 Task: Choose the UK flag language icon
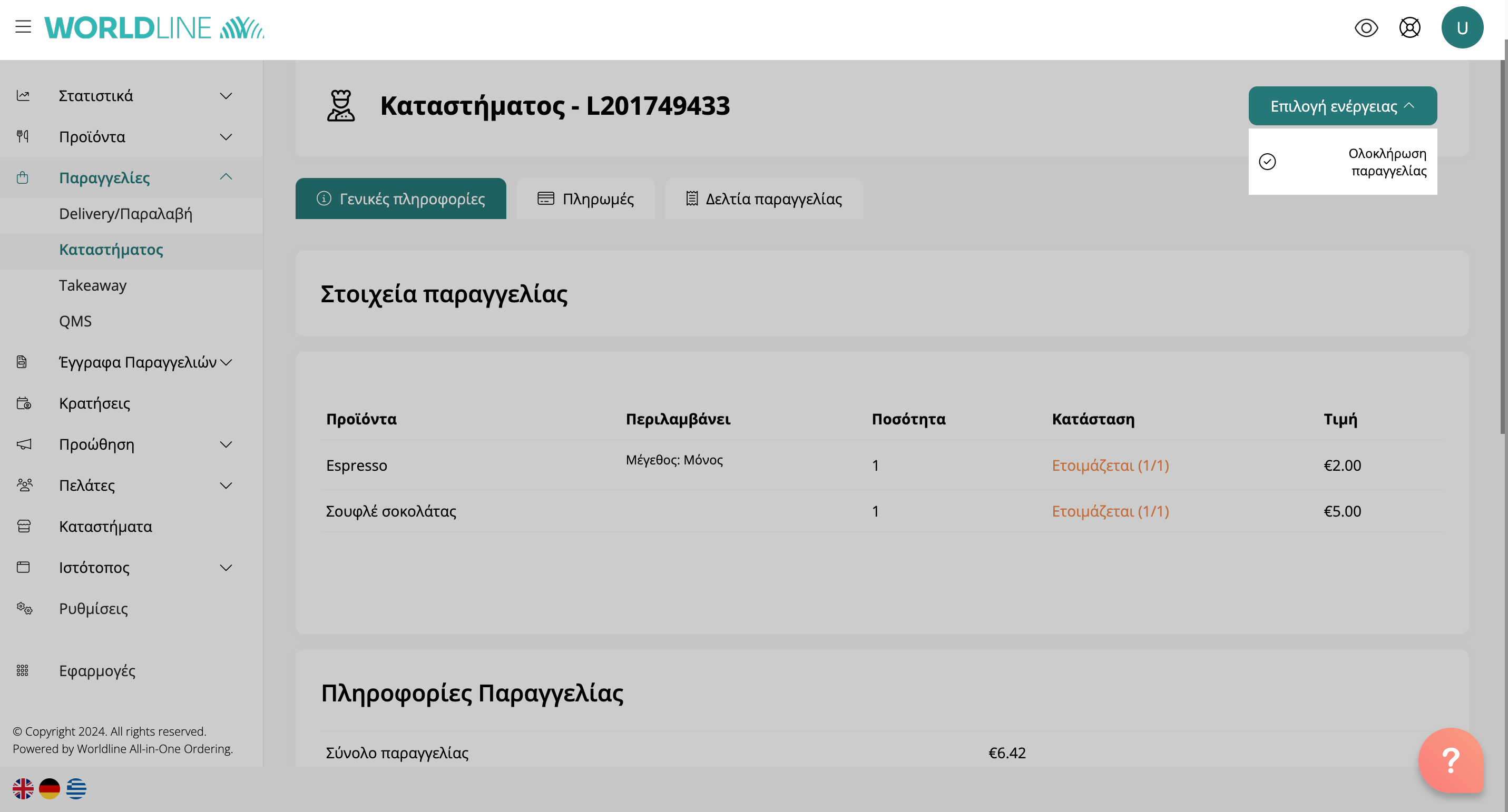pos(23,789)
